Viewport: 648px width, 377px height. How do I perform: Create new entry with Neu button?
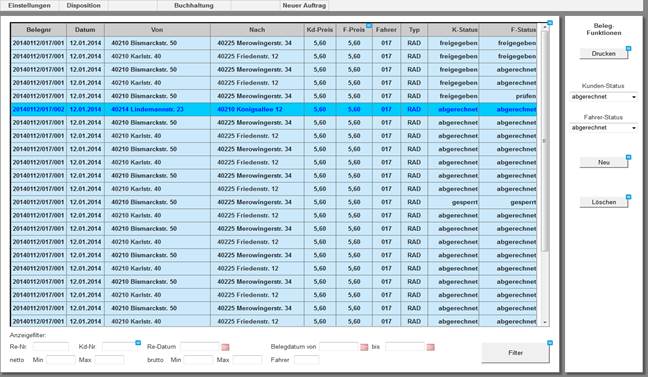point(603,162)
